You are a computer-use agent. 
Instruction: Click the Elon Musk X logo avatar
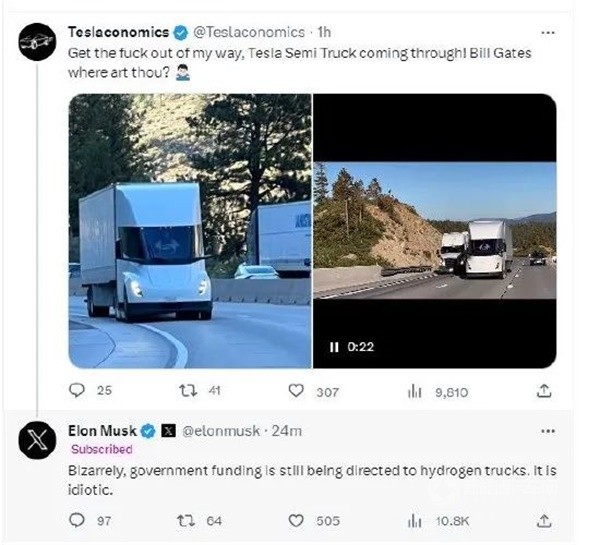(37, 443)
